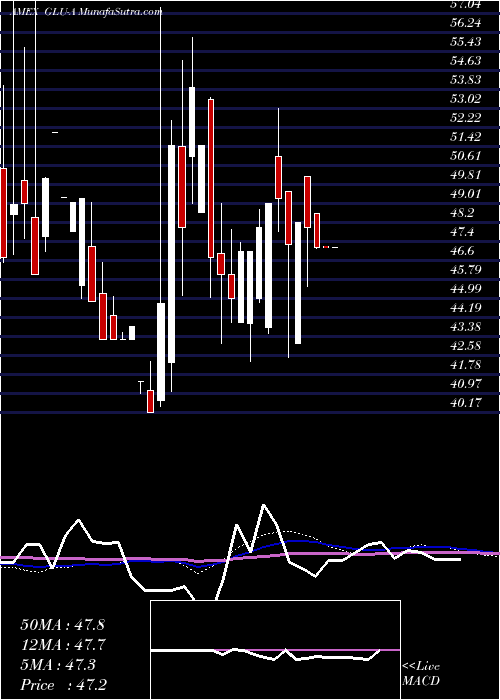This screenshot has height=700, width=500.
Task: Click the 54.63 price axis label
Action: coord(465,61)
